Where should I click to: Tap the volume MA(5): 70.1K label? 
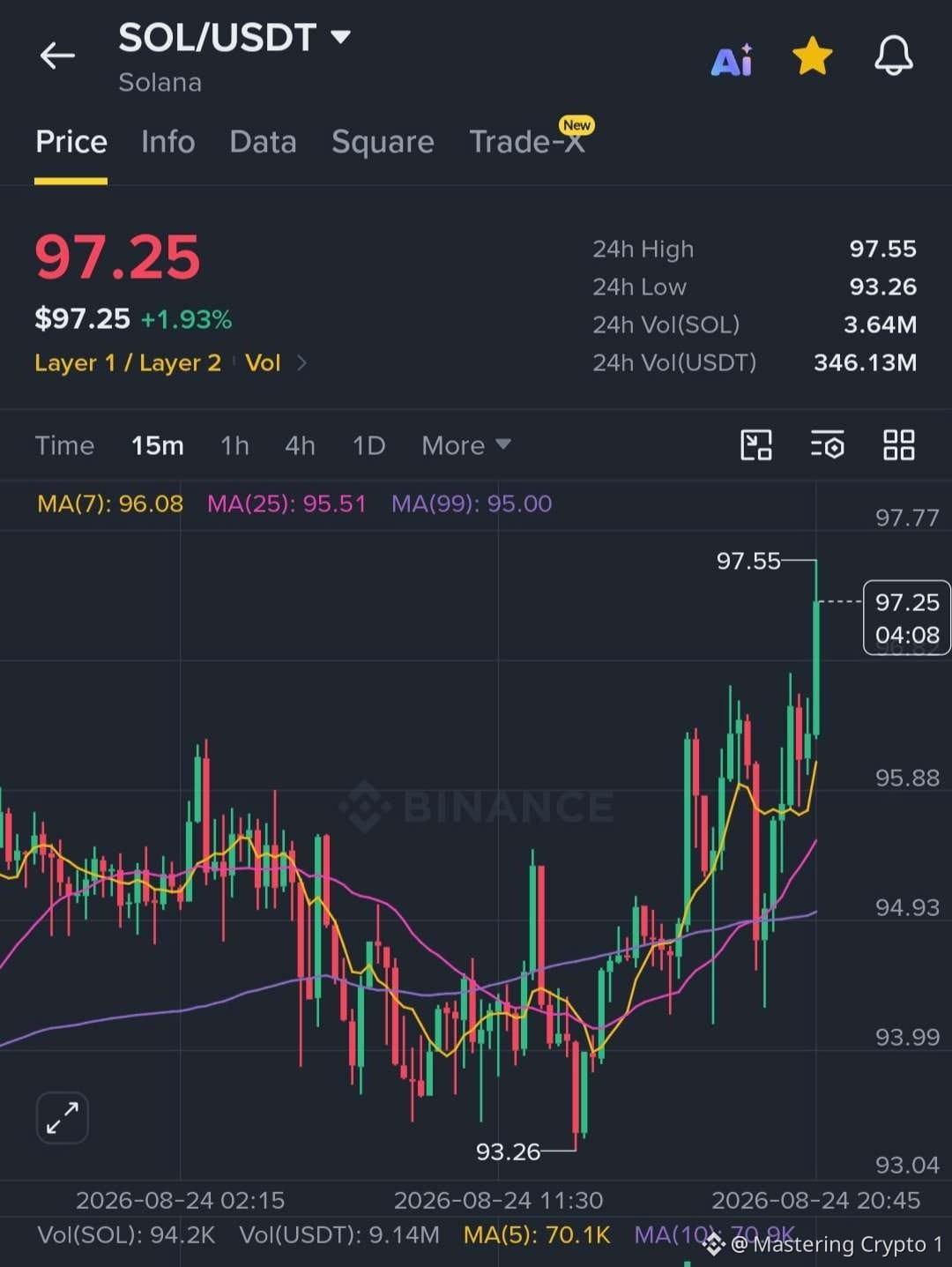[x=537, y=1234]
